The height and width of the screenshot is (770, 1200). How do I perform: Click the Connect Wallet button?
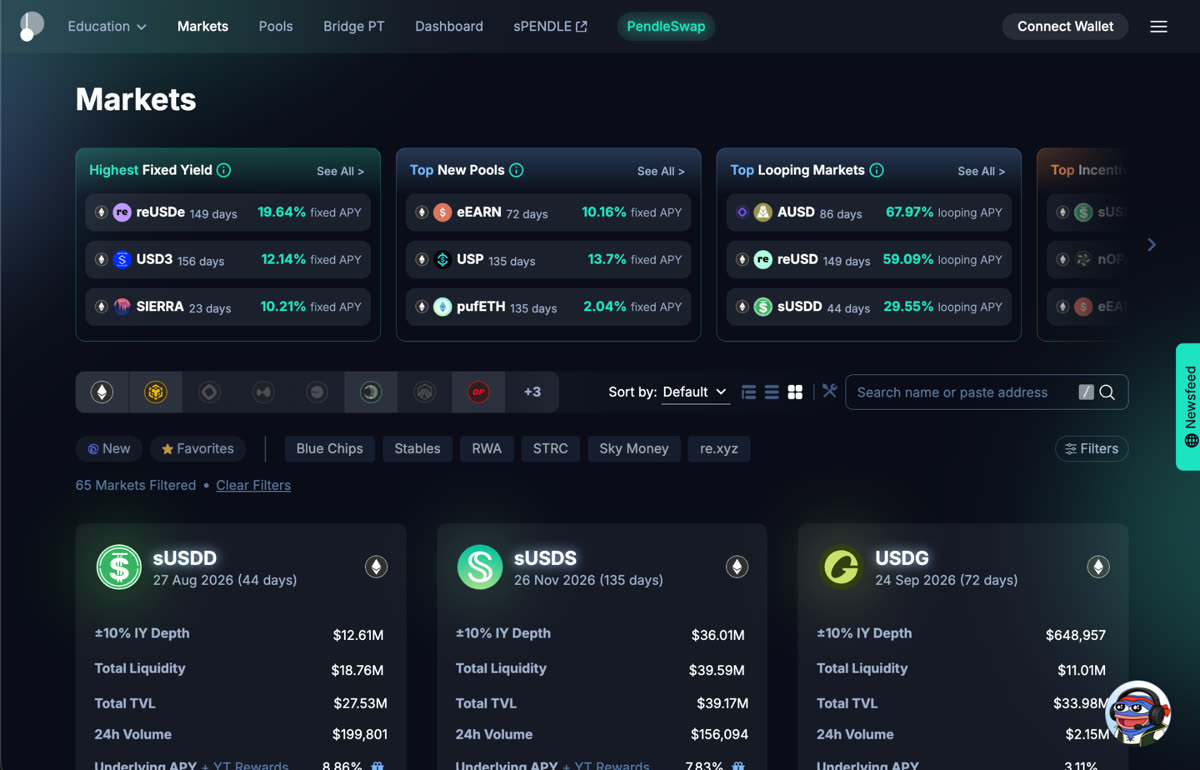point(1065,26)
